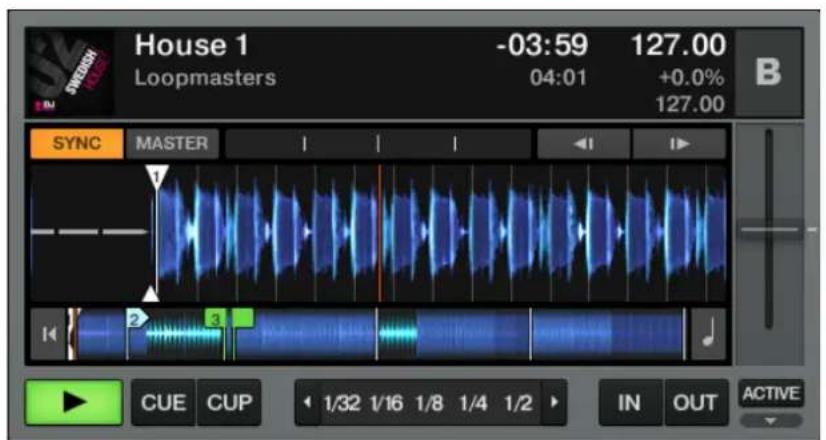Click the deck letter B
This screenshot has width=826, height=440.
tap(769, 73)
